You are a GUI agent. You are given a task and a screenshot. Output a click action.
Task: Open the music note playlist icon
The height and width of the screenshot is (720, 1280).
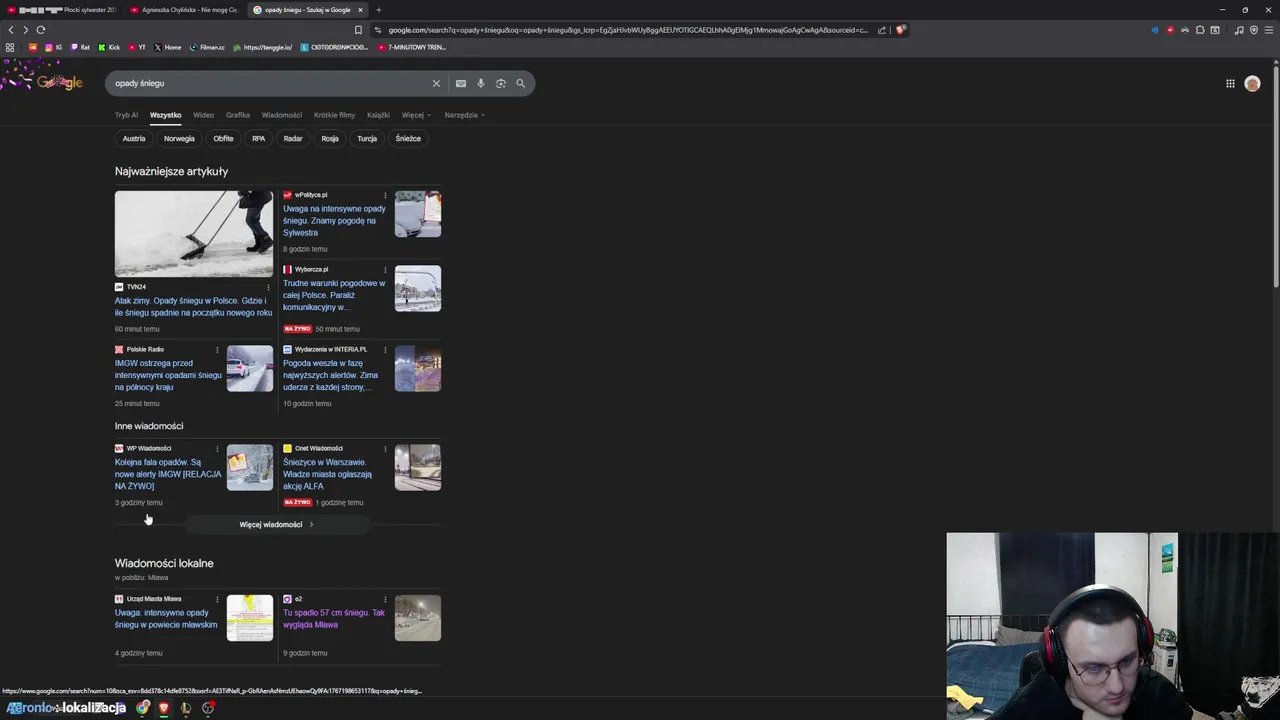point(1239,30)
